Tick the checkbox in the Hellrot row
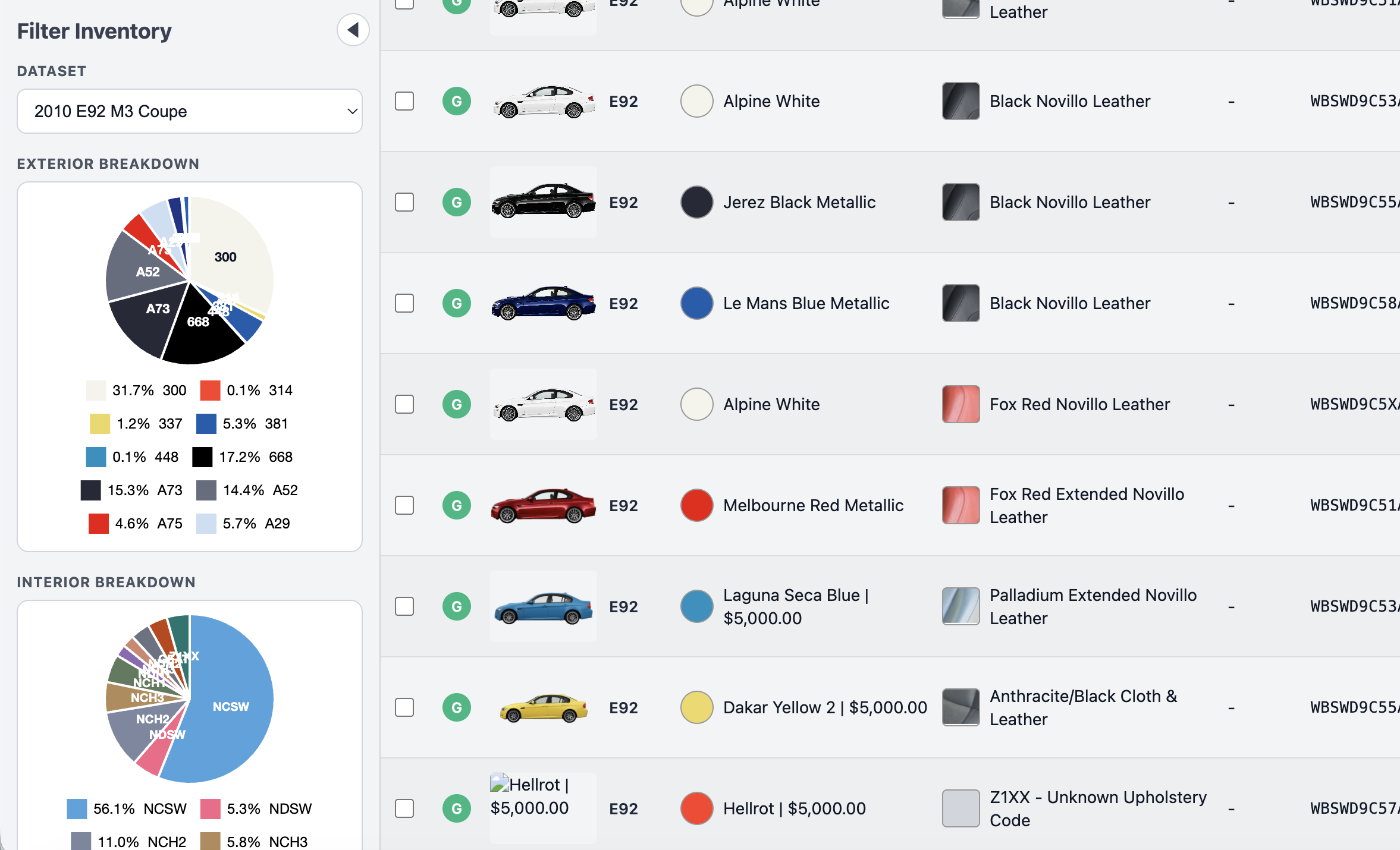 click(x=404, y=808)
